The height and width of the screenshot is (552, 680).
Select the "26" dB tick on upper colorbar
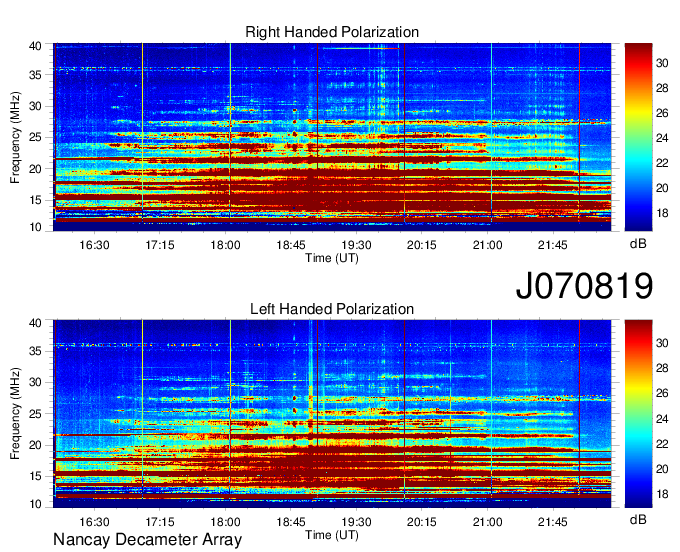[662, 114]
